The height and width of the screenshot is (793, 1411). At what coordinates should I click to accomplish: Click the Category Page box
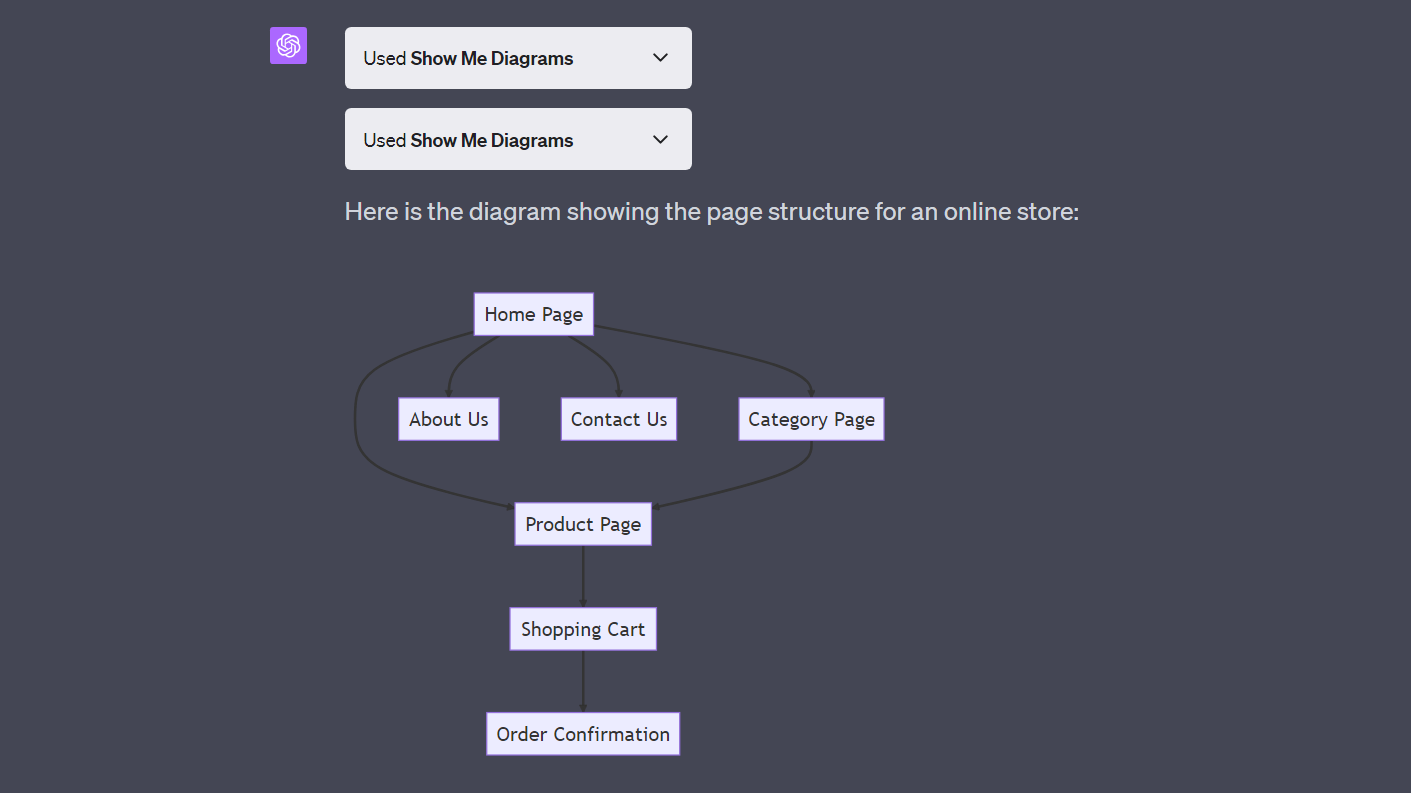pos(810,418)
